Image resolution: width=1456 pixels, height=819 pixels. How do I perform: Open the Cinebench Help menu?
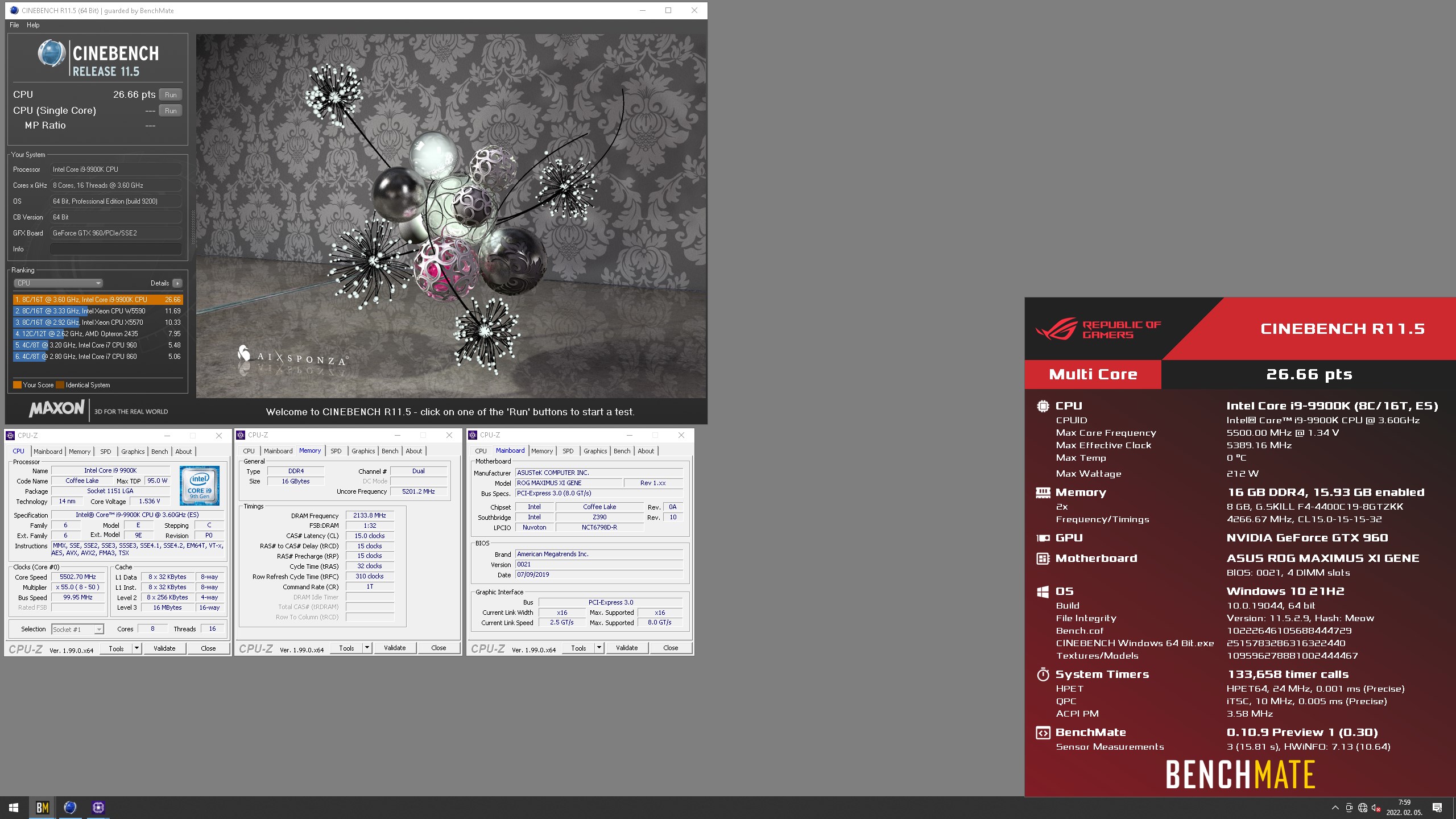point(33,25)
